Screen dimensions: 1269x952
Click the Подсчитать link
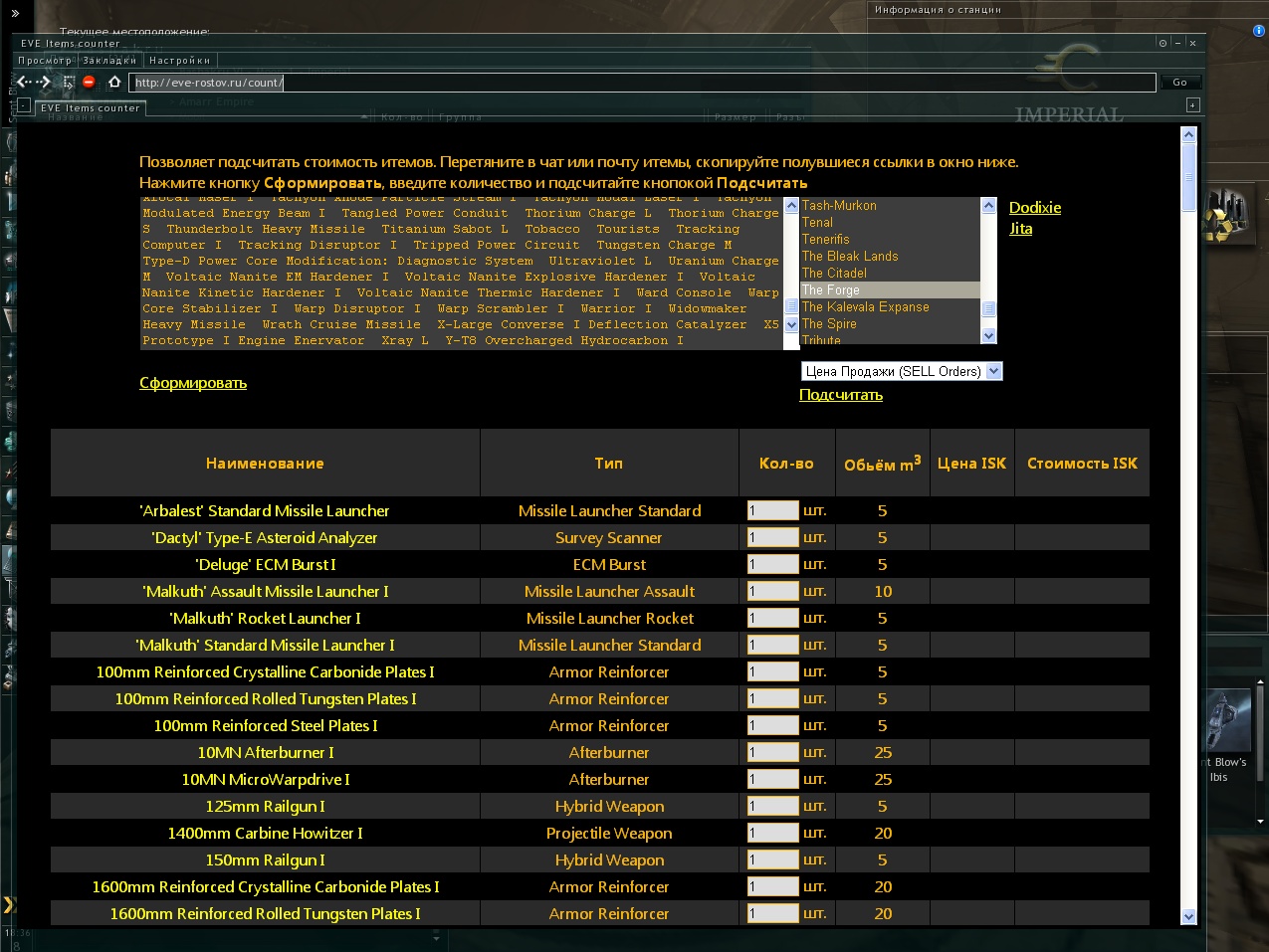pyautogui.click(x=841, y=395)
